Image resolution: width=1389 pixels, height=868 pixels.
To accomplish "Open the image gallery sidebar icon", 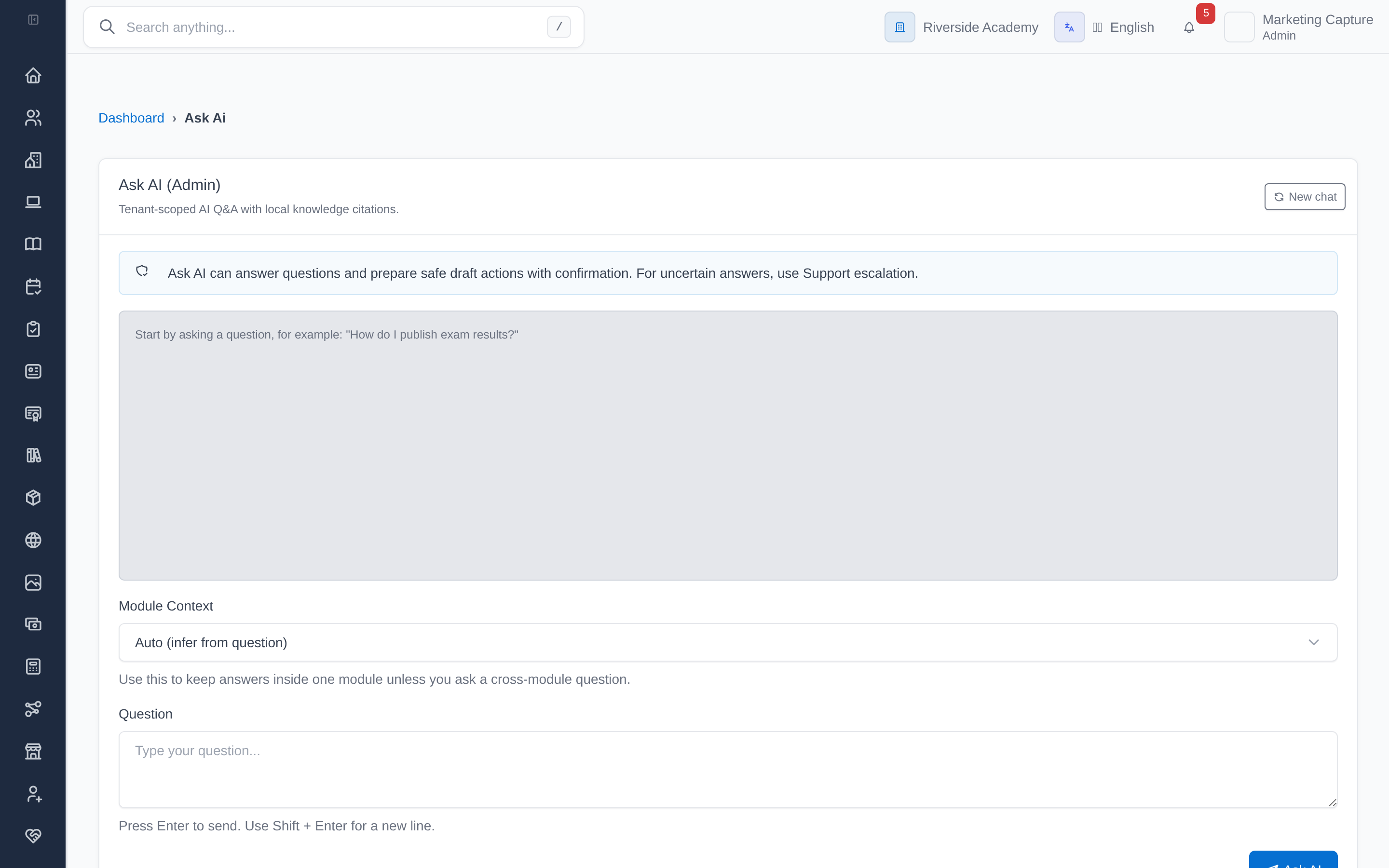I will point(33,582).
